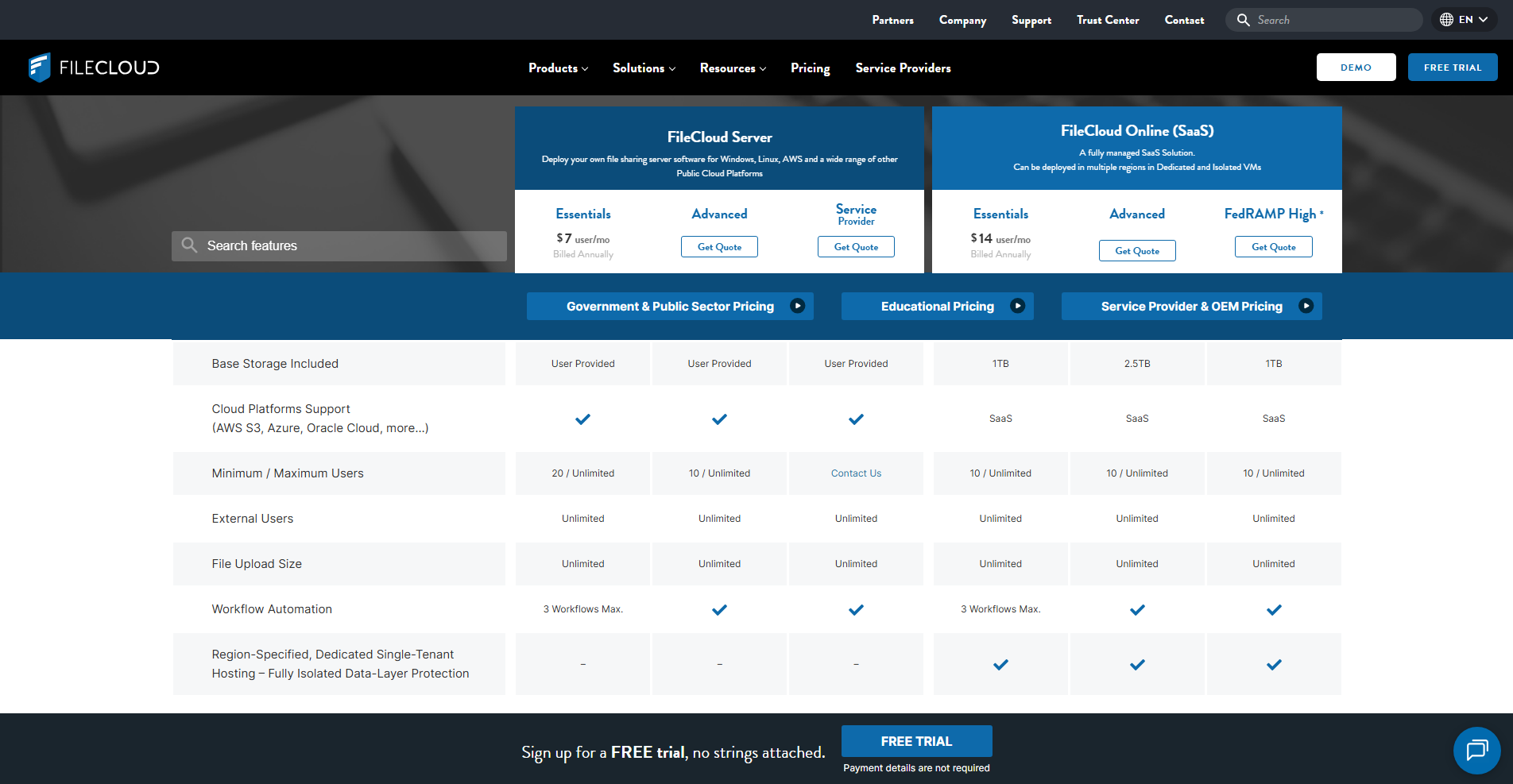Viewport: 1513px width, 784px height.
Task: Click the DEMO button
Action: tap(1356, 67)
